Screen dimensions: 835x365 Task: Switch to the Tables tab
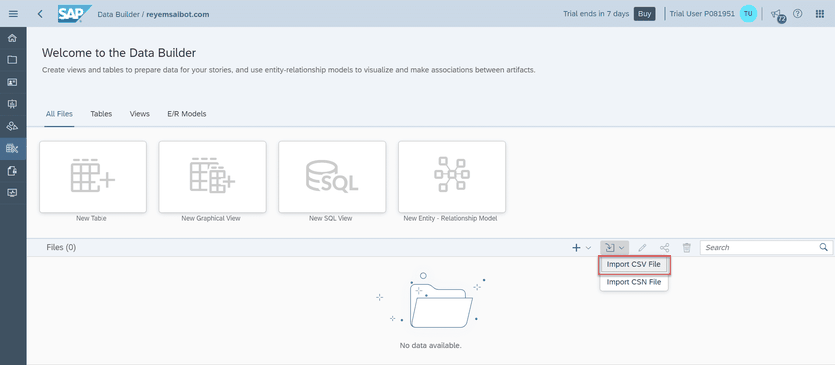click(x=101, y=114)
